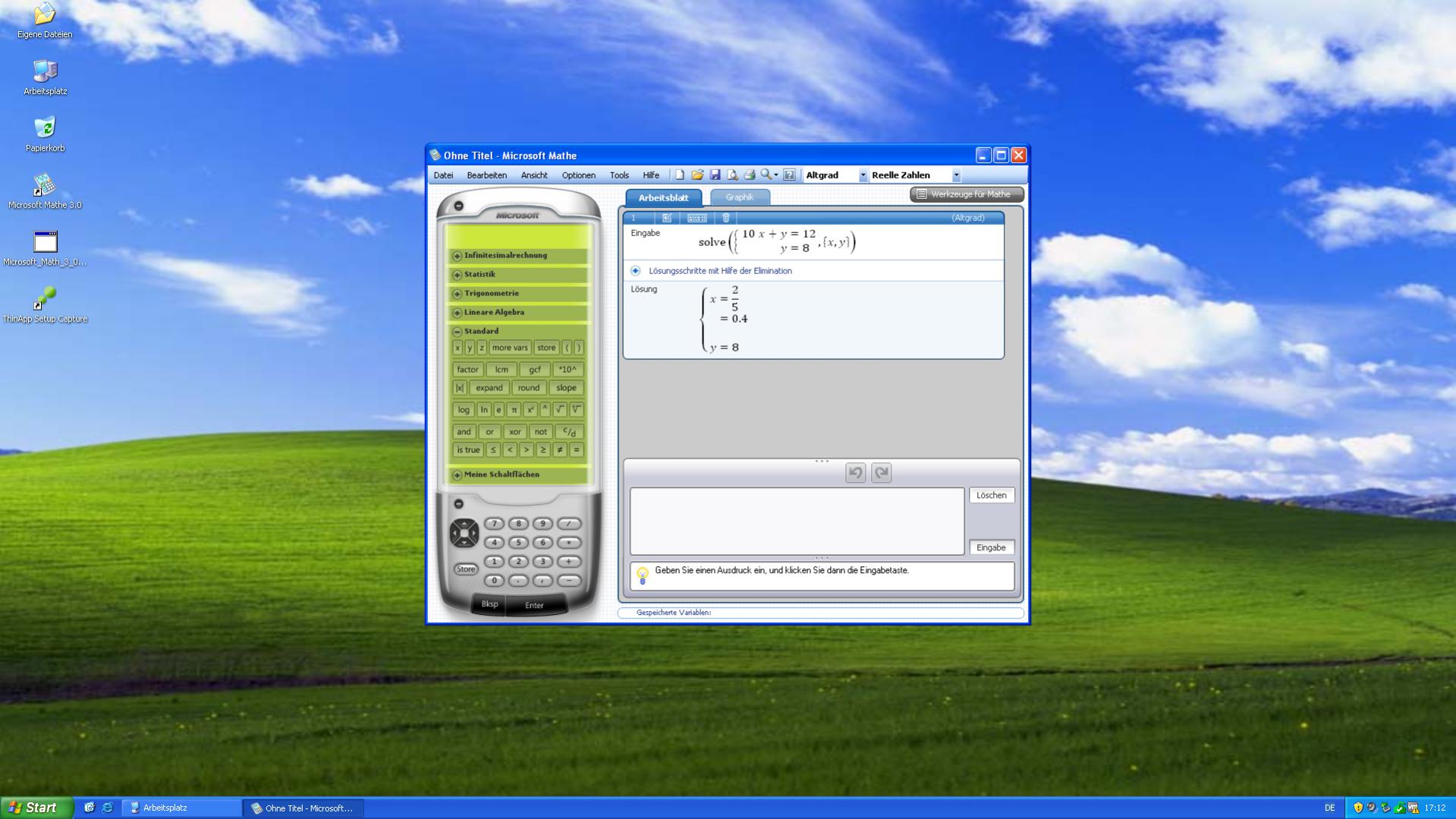The width and height of the screenshot is (1456, 819).
Task: Open Microsoft Mathe 3.0 desktop shortcut
Action: [45, 192]
